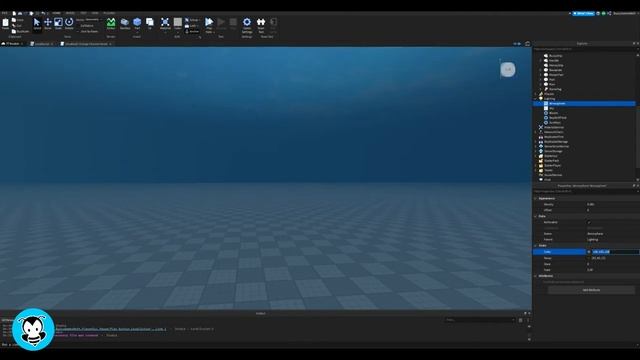Click the Copy button in Clipboard group
640x360 pixels.
tap(17, 20)
